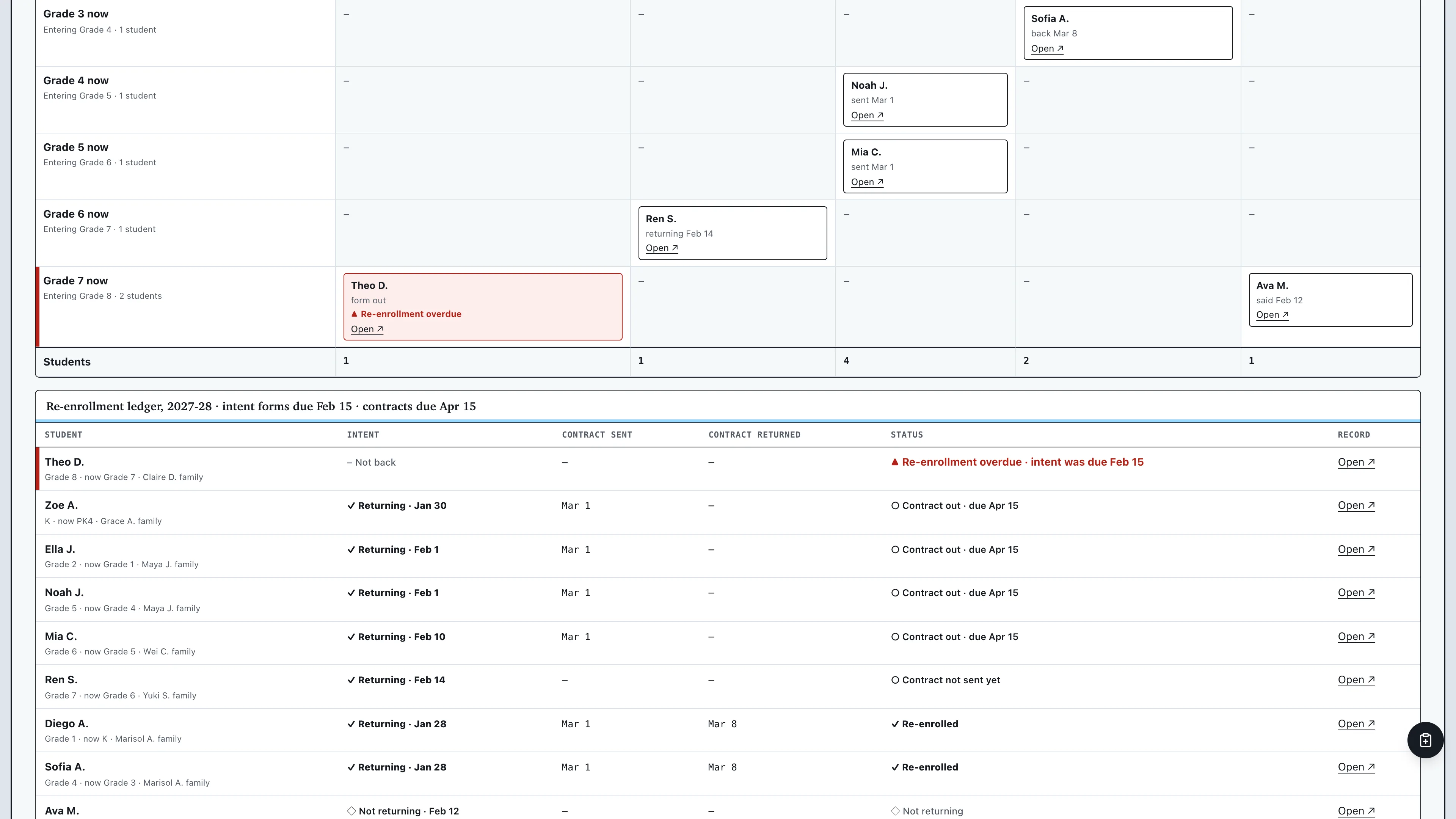The height and width of the screenshot is (819, 1456).
Task: Click 'Contract not sent yet' status text
Action: [x=951, y=680]
